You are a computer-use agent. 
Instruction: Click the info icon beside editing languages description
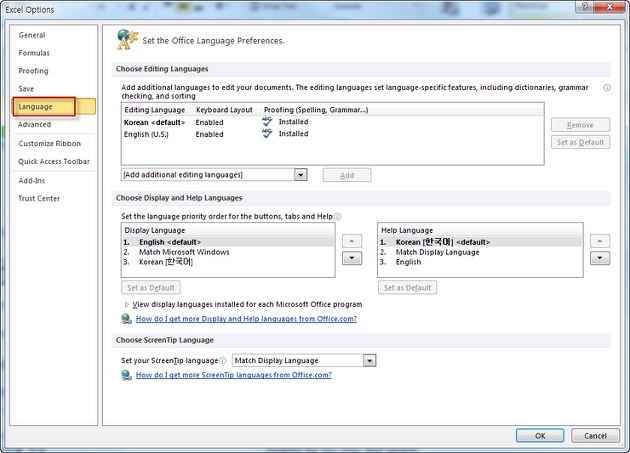(x=607, y=88)
